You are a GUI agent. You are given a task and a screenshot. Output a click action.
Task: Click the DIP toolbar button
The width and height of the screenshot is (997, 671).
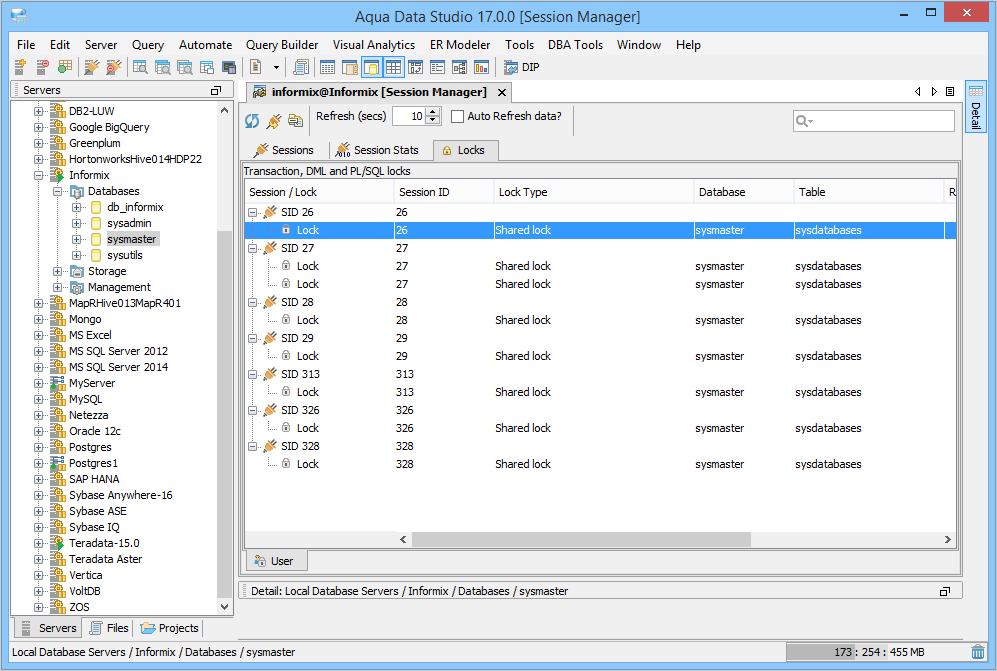click(521, 67)
